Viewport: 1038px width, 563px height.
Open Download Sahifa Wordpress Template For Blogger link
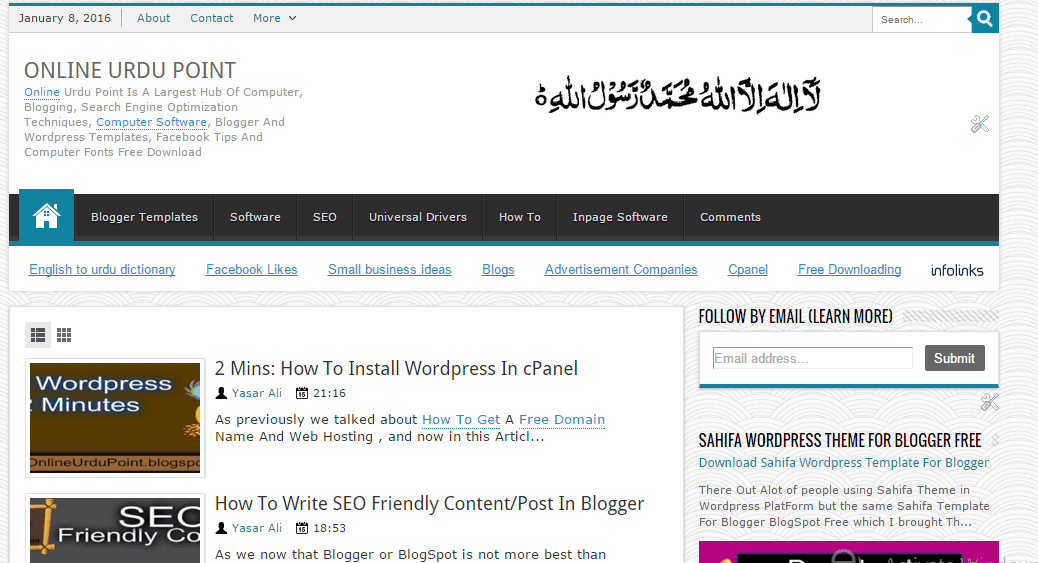[844, 463]
